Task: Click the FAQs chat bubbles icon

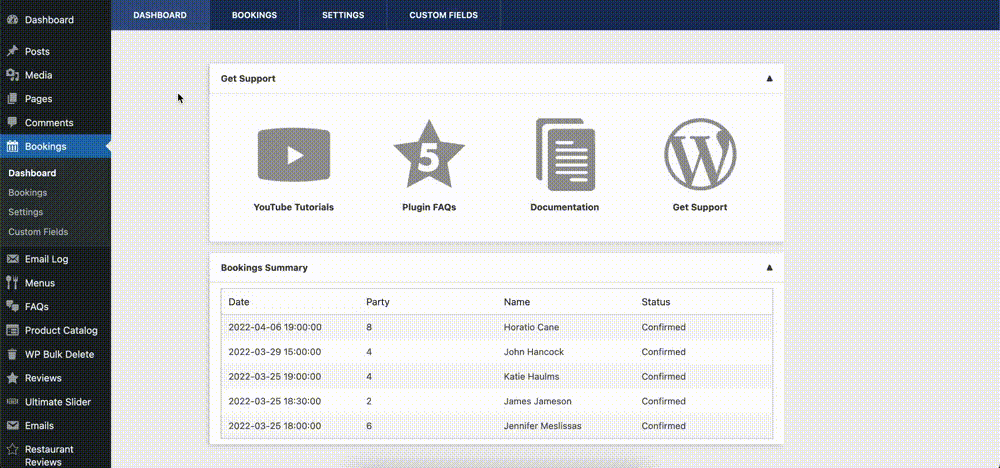Action: coord(12,307)
